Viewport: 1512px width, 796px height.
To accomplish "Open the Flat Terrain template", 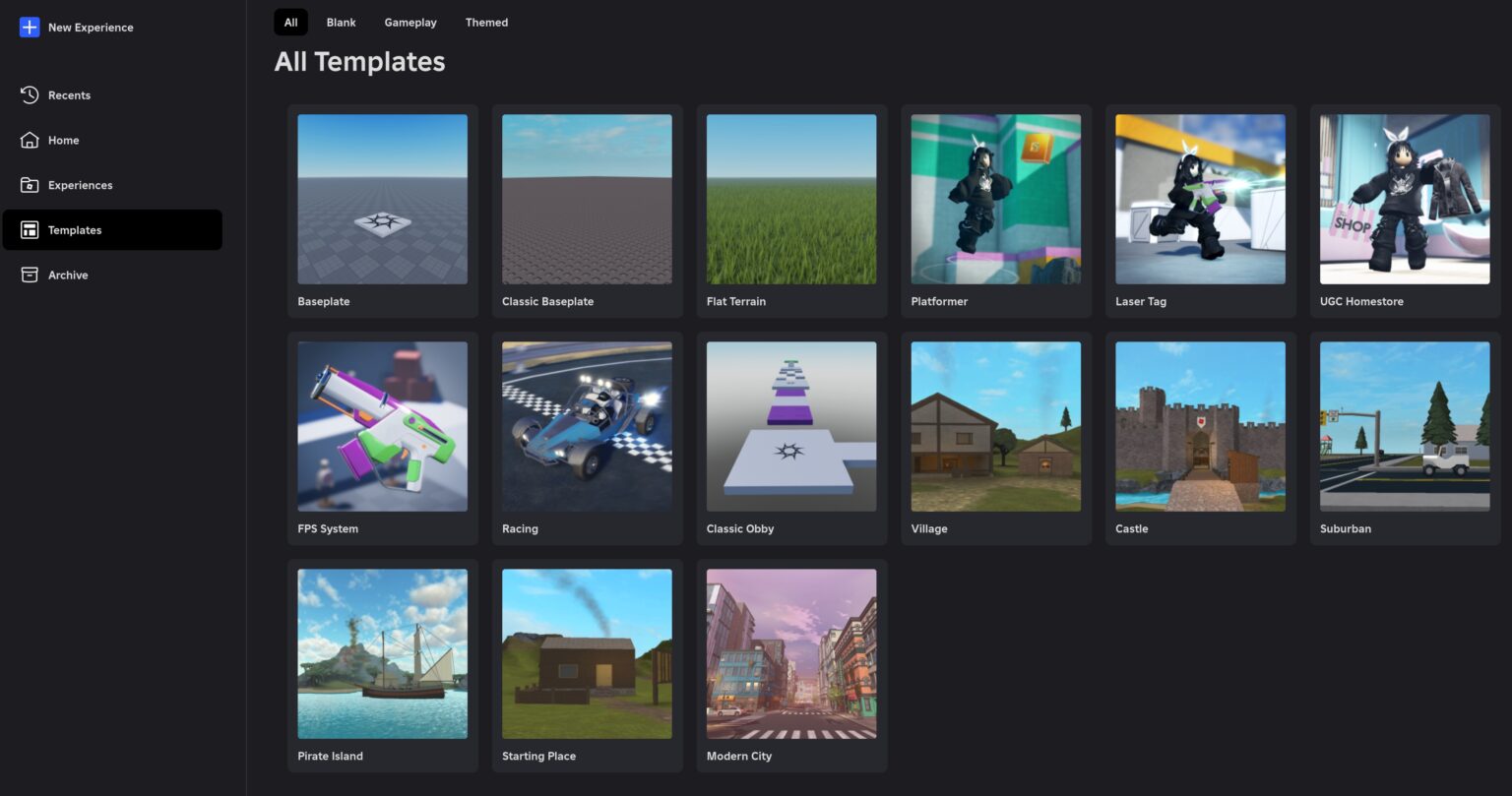I will click(791, 199).
